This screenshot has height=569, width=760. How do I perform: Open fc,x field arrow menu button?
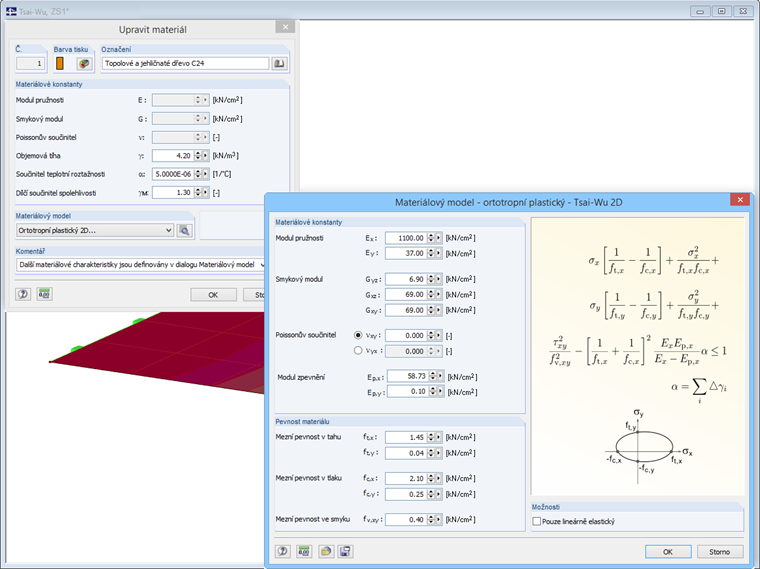(x=439, y=478)
